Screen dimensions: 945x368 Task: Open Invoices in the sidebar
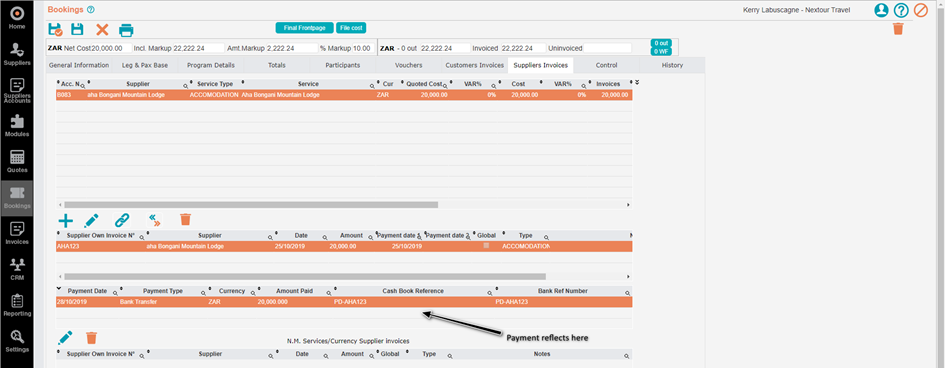[x=17, y=234]
